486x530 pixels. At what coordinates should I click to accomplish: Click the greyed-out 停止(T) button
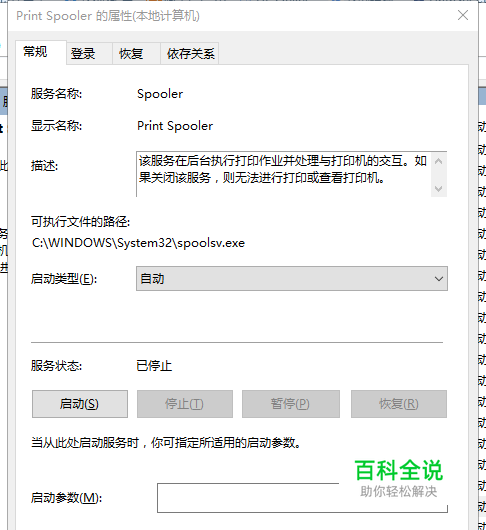point(185,404)
